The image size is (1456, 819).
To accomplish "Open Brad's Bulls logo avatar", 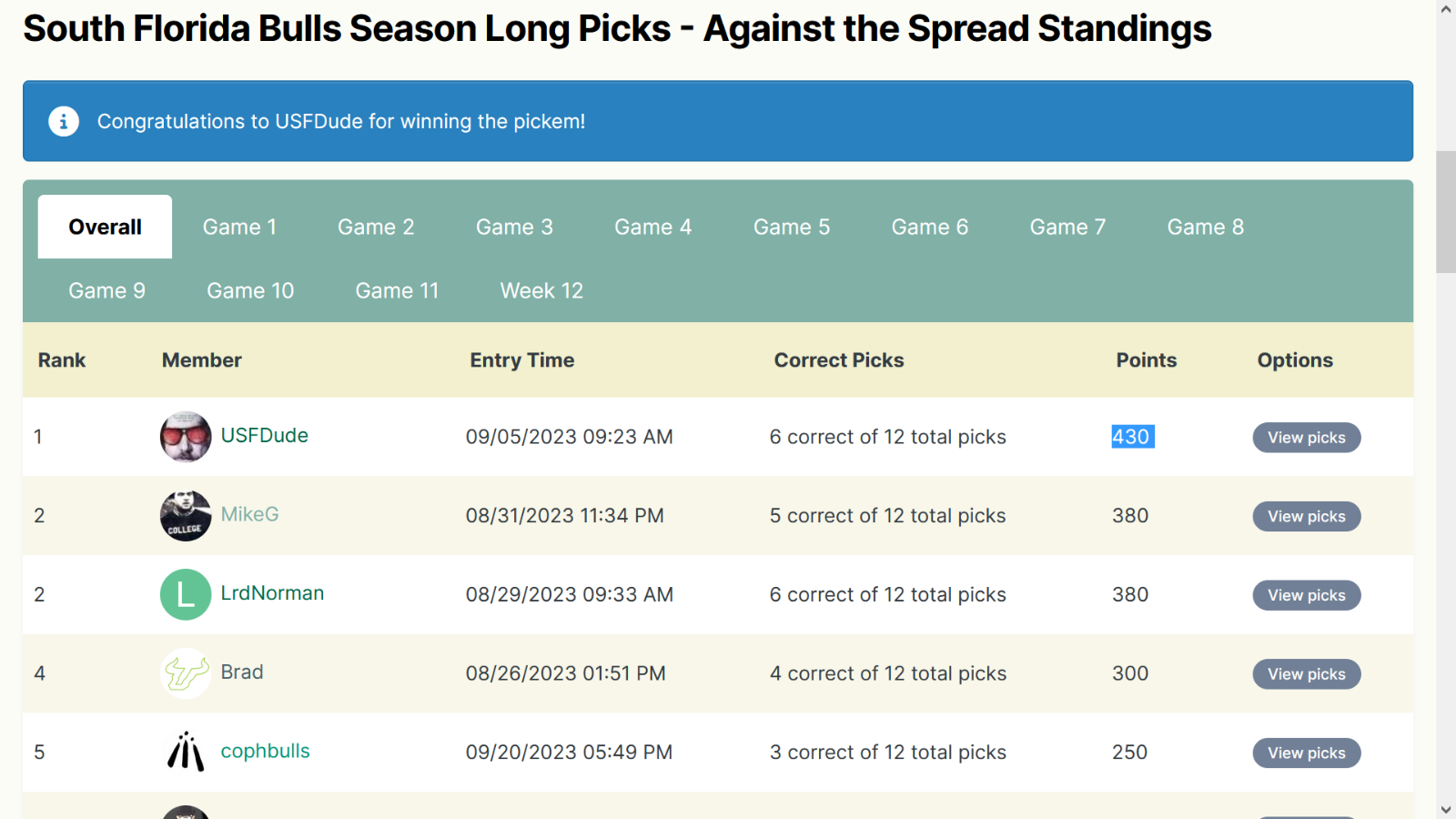I will [x=186, y=673].
